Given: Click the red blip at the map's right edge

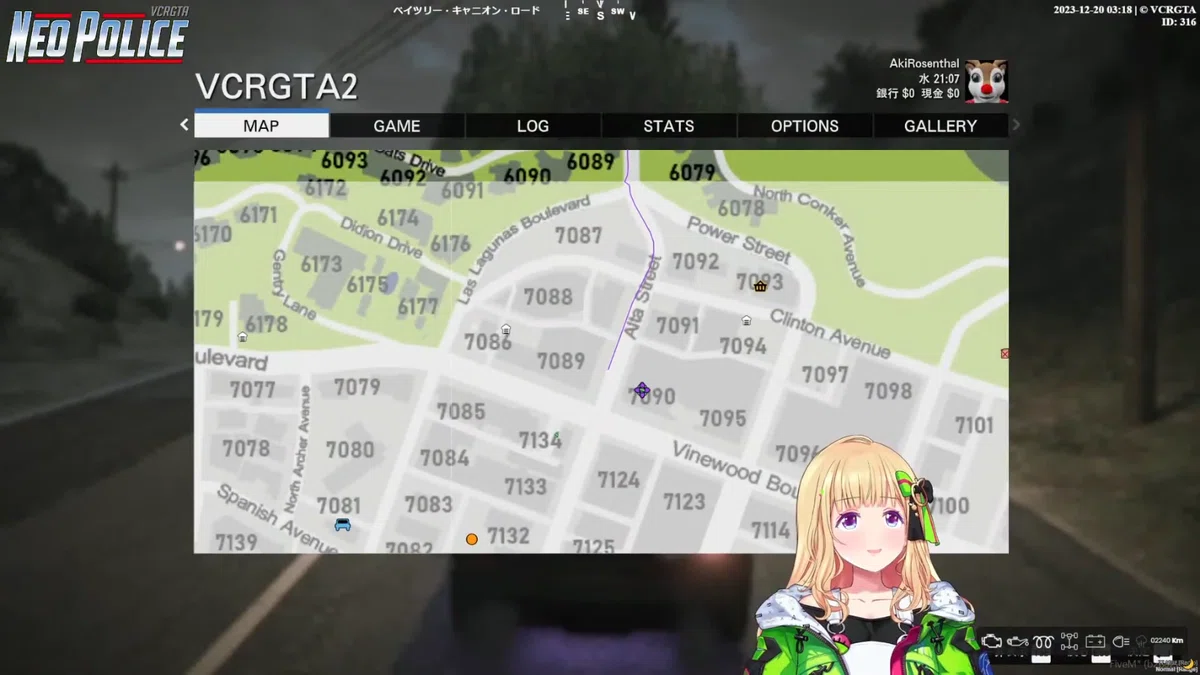Looking at the screenshot, I should 1004,353.
